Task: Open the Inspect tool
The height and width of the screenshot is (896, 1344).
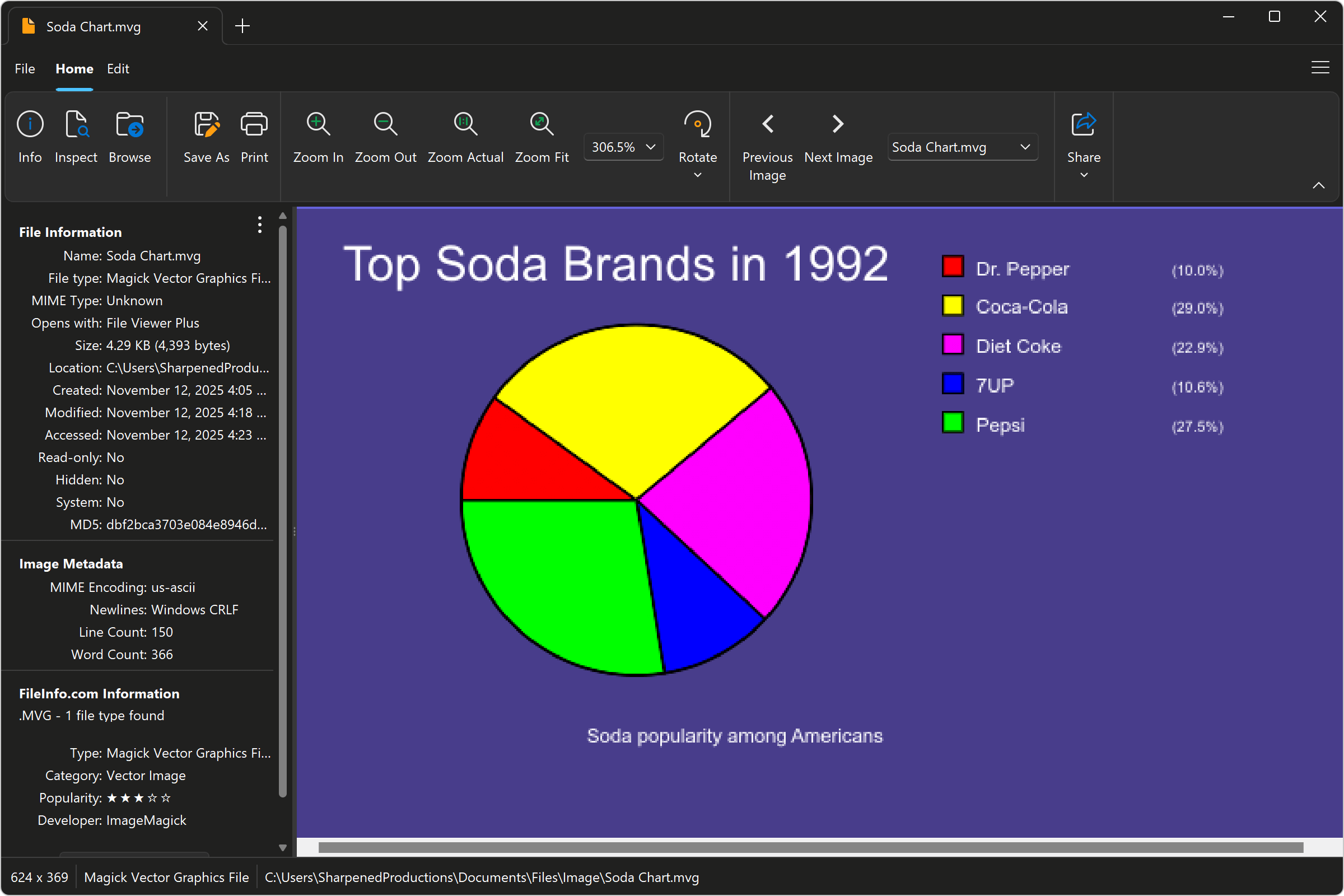Action: pos(76,124)
